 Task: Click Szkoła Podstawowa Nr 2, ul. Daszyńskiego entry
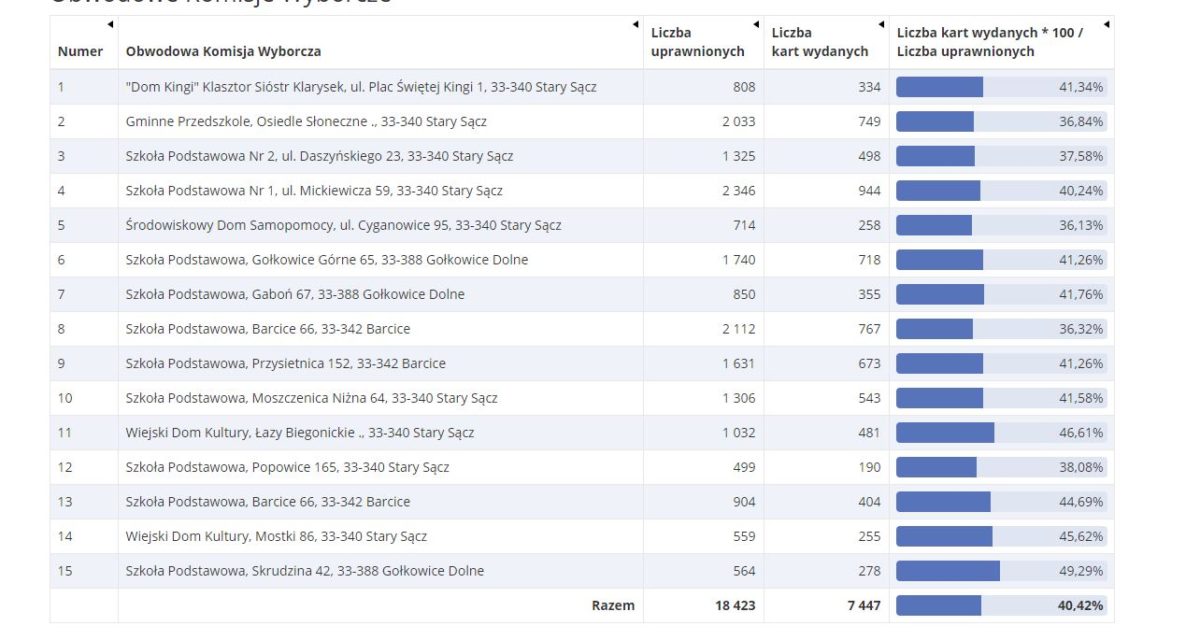point(319,156)
